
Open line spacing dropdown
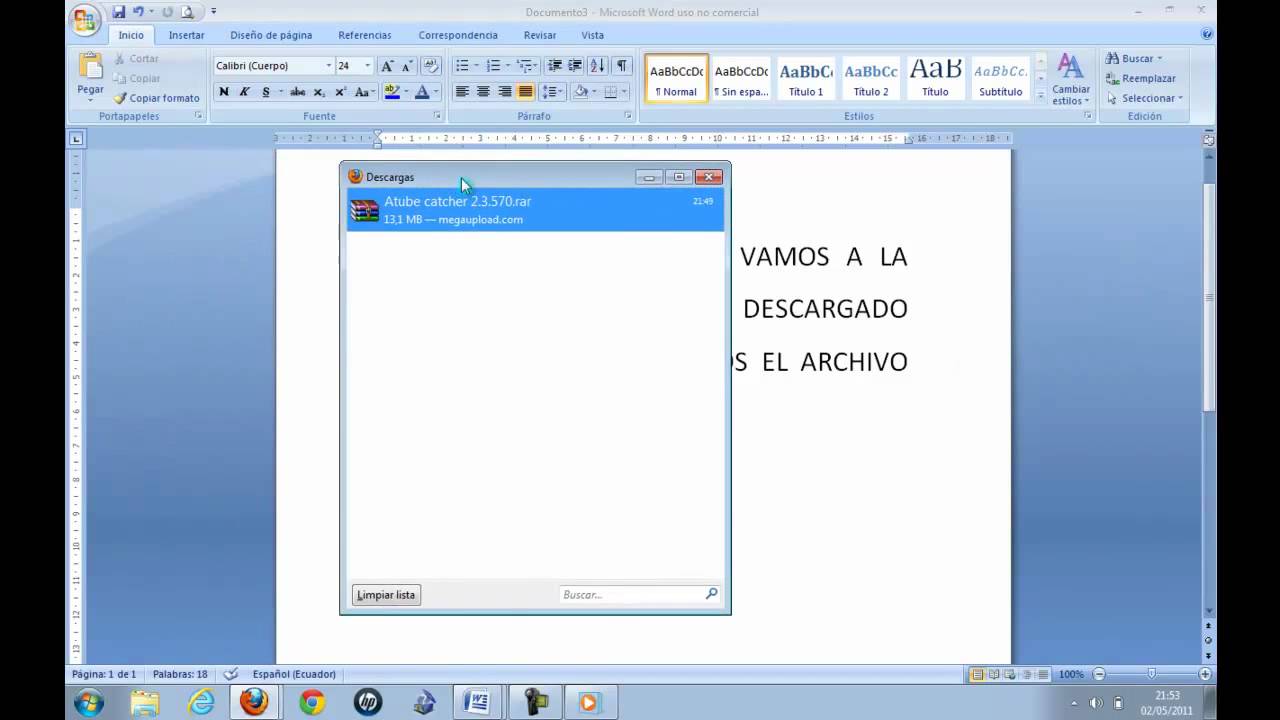[x=553, y=92]
